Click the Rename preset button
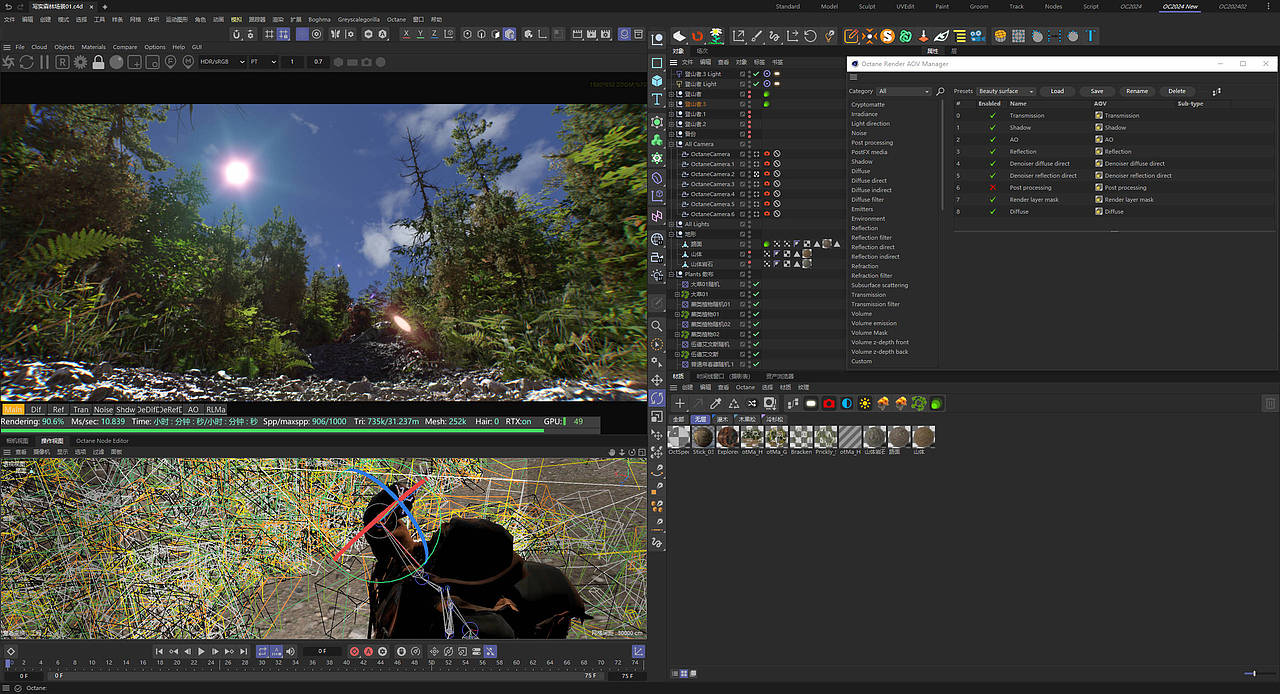Image resolution: width=1280 pixels, height=694 pixels. [x=1137, y=91]
